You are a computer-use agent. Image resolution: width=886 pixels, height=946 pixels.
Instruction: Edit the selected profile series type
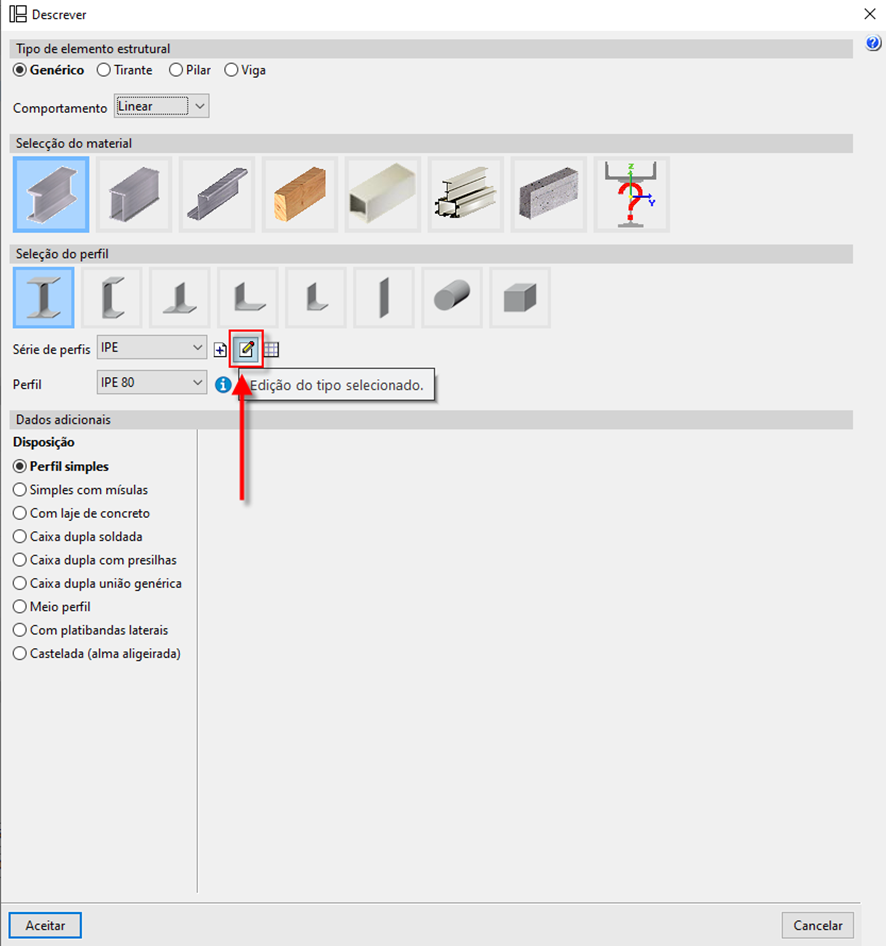(x=246, y=349)
